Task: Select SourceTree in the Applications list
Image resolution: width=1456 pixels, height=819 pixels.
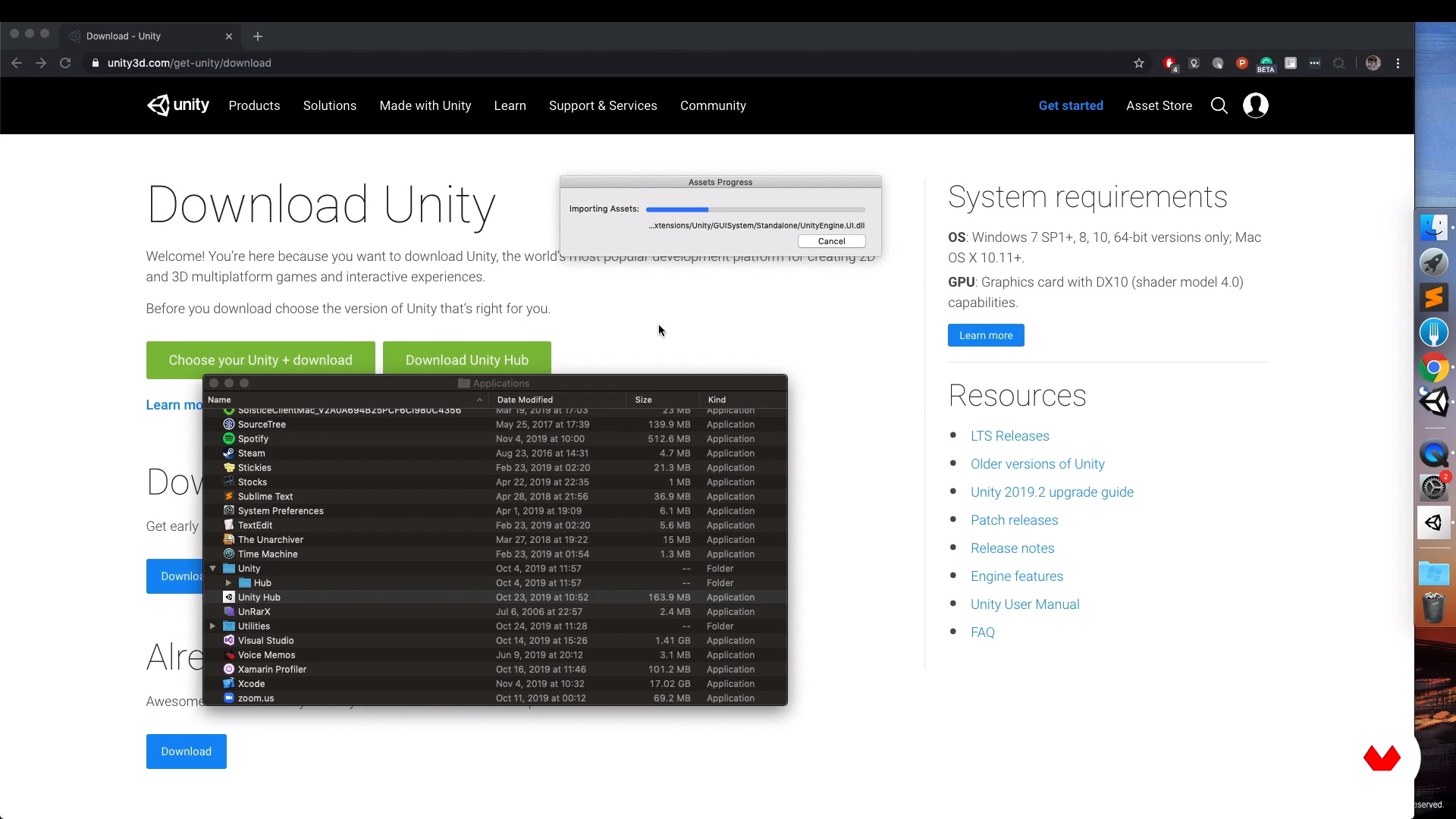Action: [x=494, y=425]
